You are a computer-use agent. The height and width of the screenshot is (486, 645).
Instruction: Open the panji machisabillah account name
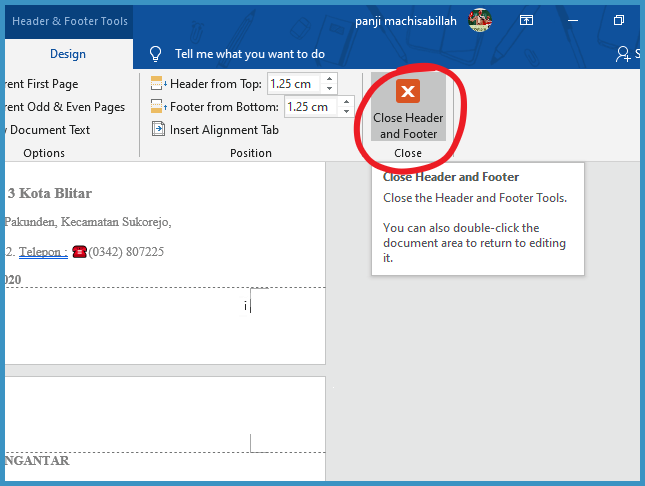[x=406, y=21]
